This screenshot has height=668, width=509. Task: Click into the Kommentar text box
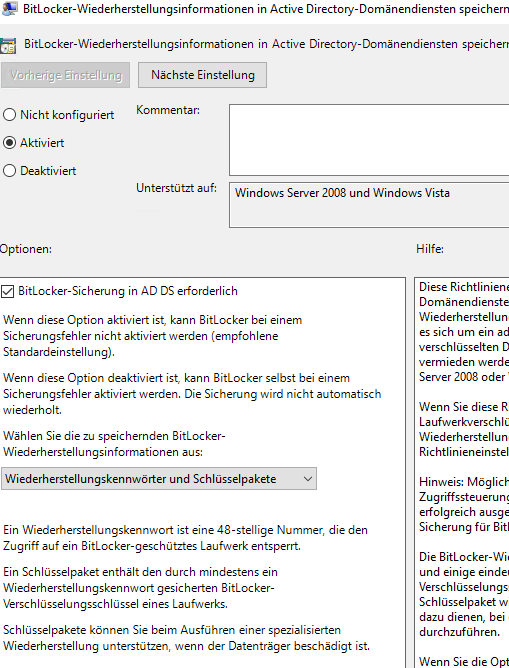[x=369, y=140]
